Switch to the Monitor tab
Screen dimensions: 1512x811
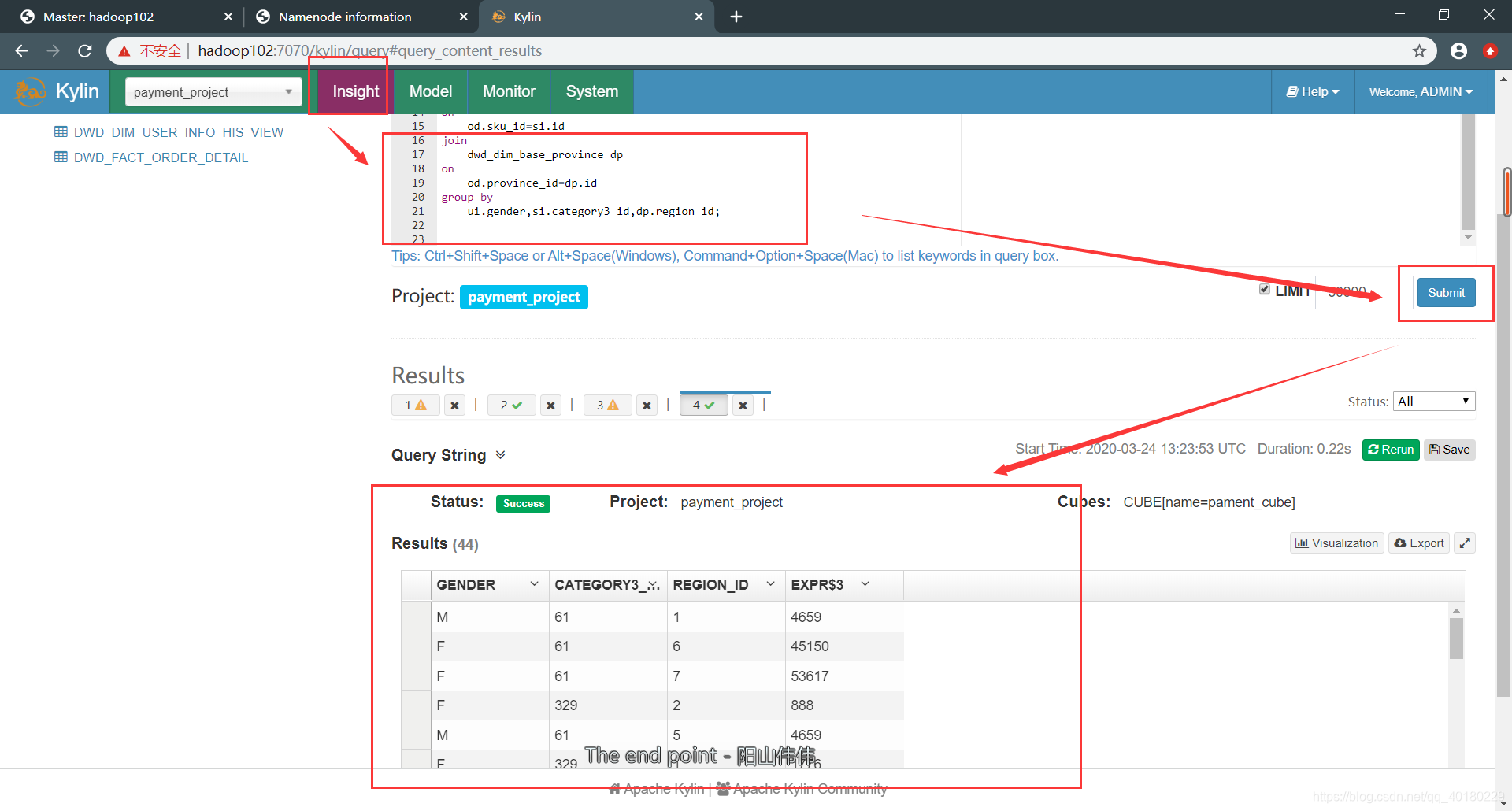pos(509,92)
